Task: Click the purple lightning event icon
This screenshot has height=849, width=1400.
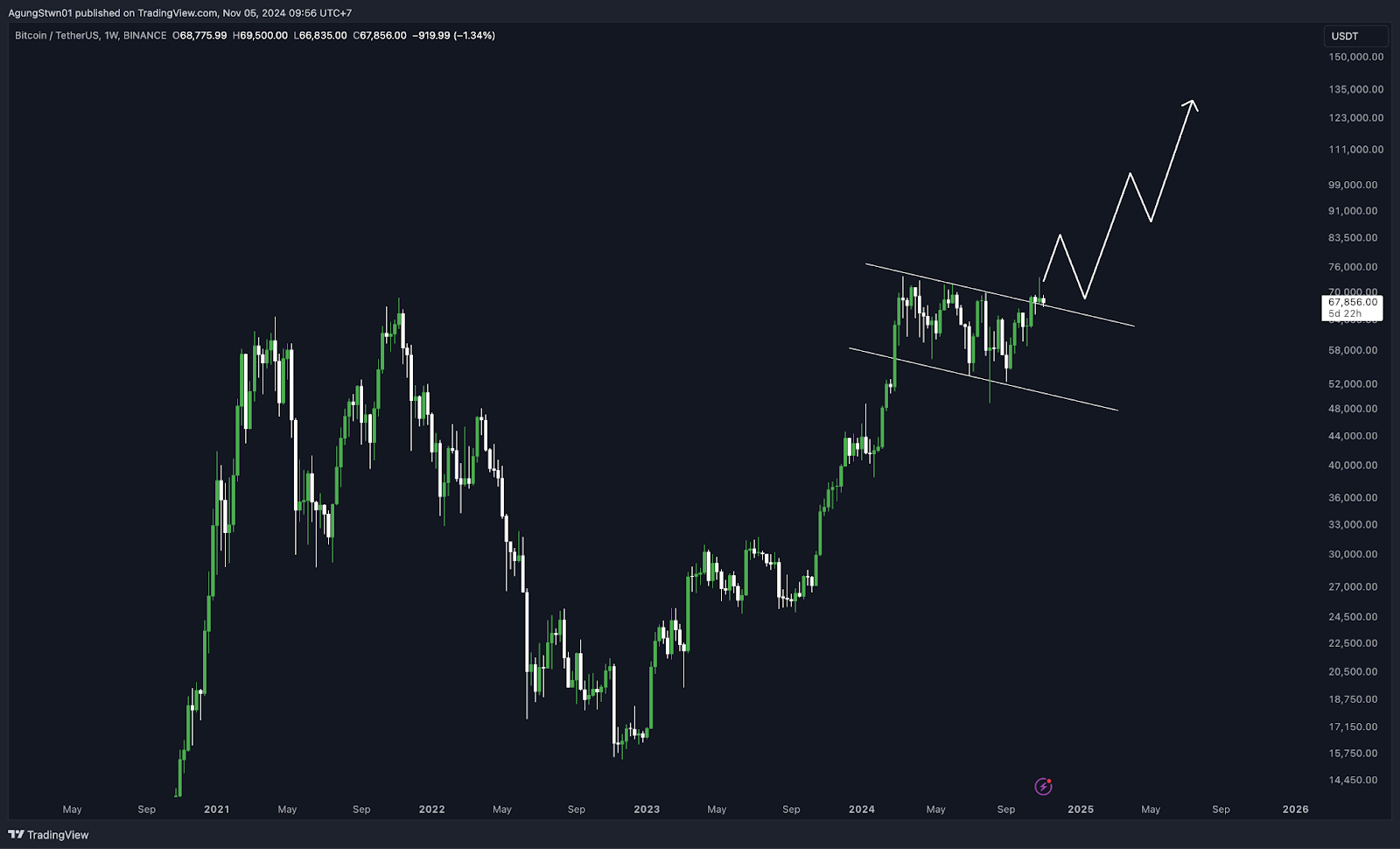Action: 1043,786
